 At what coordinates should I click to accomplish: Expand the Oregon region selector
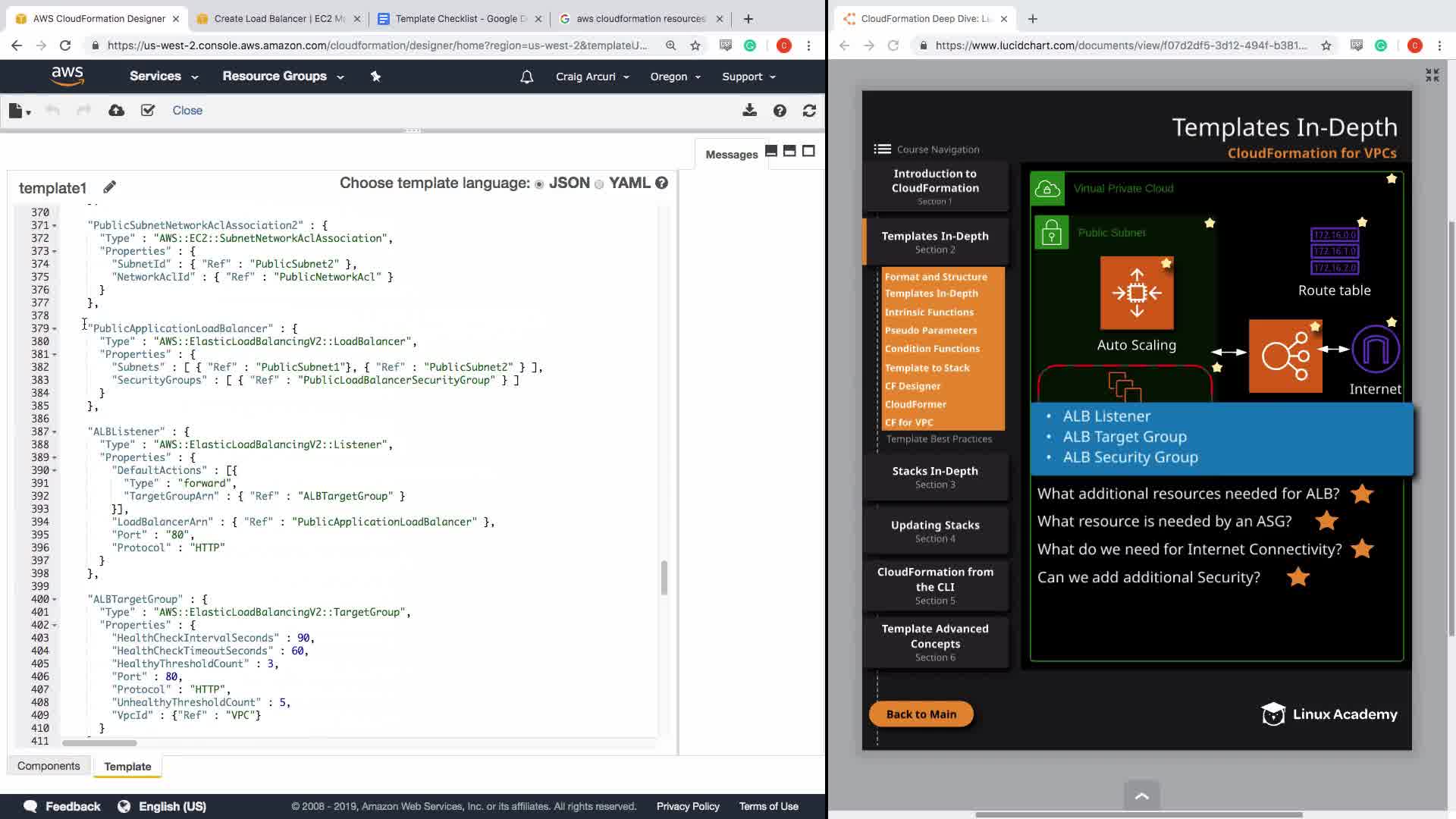[x=675, y=77]
